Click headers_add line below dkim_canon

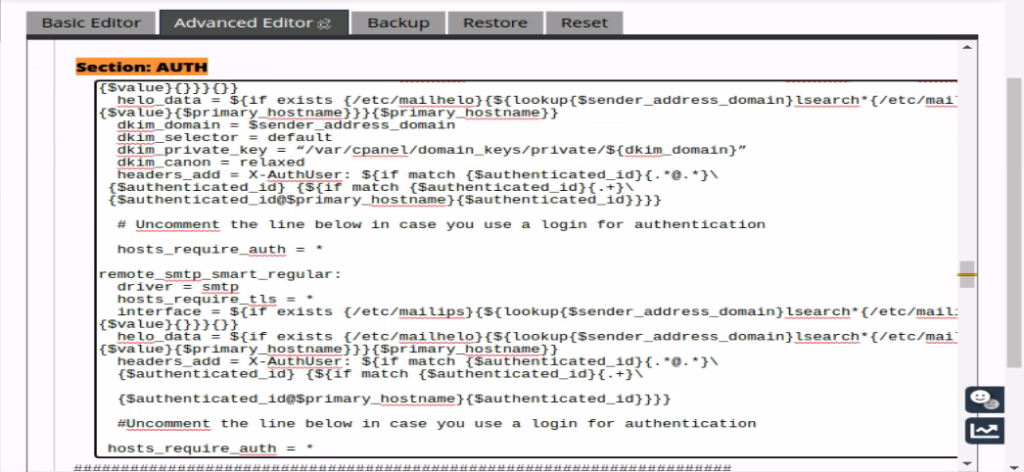(x=418, y=174)
